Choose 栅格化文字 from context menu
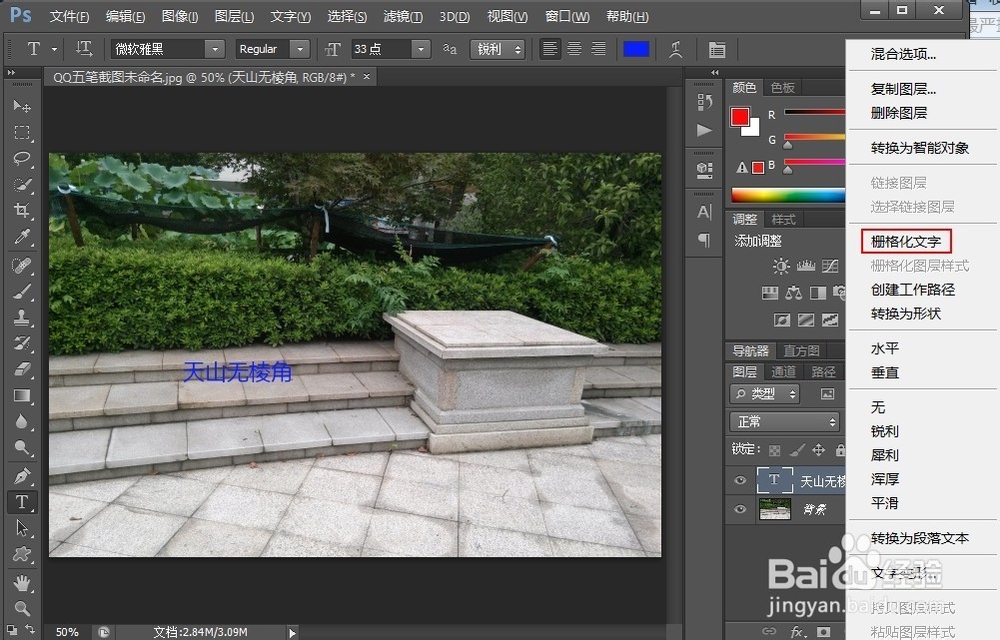The width and height of the screenshot is (1000, 640). [x=906, y=242]
